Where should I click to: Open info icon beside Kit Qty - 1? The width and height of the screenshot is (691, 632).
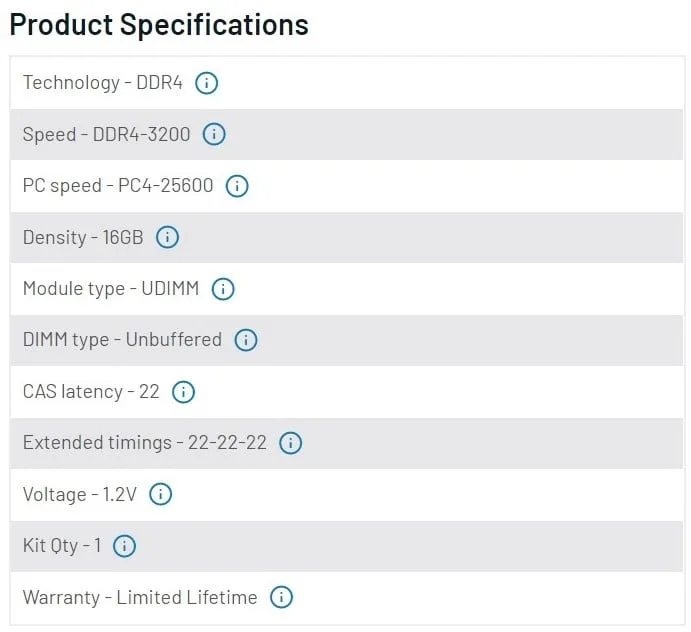[124, 546]
